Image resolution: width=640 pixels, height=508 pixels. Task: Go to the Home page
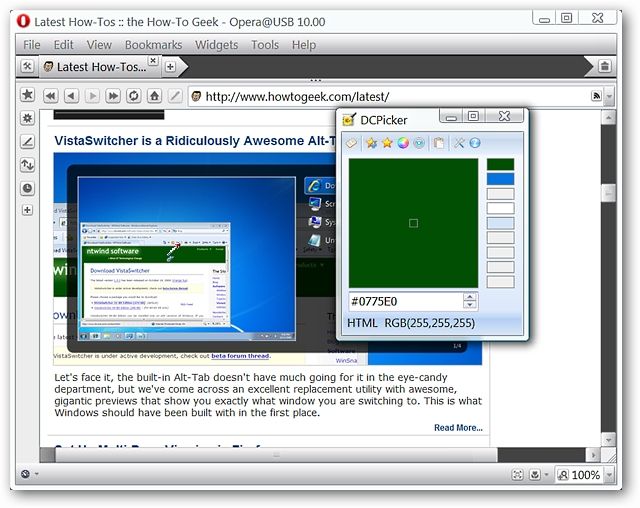tap(154, 96)
